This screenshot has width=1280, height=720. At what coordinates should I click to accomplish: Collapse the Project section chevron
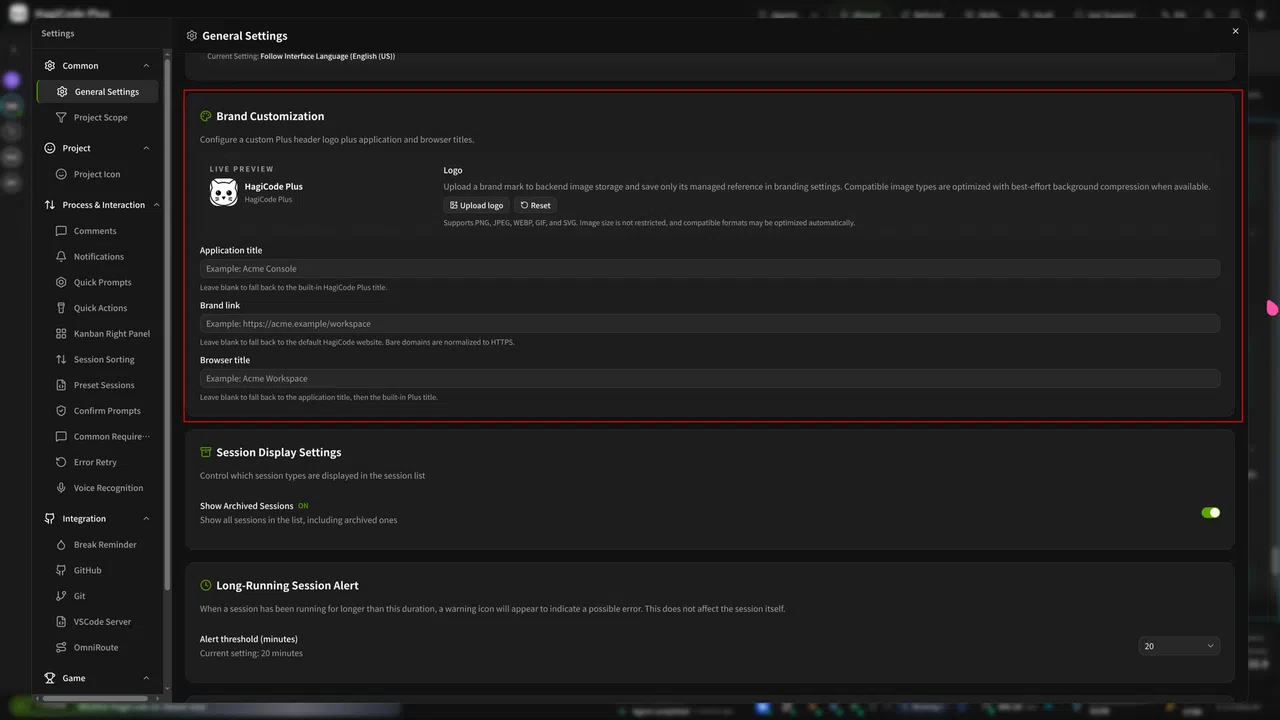click(x=146, y=148)
